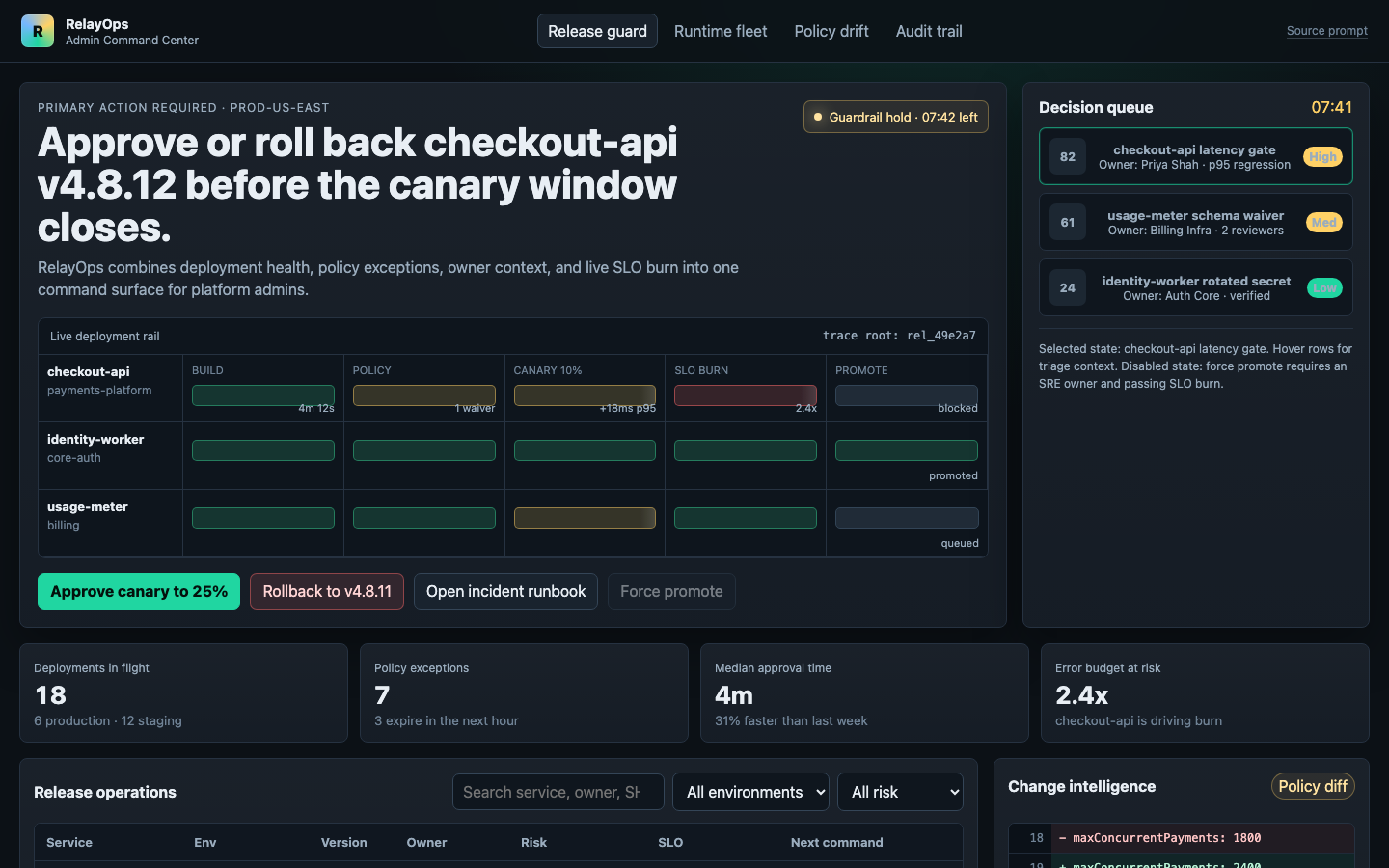Viewport: 1389px width, 868px height.
Task: Click the Service column header
Action: [x=69, y=842]
